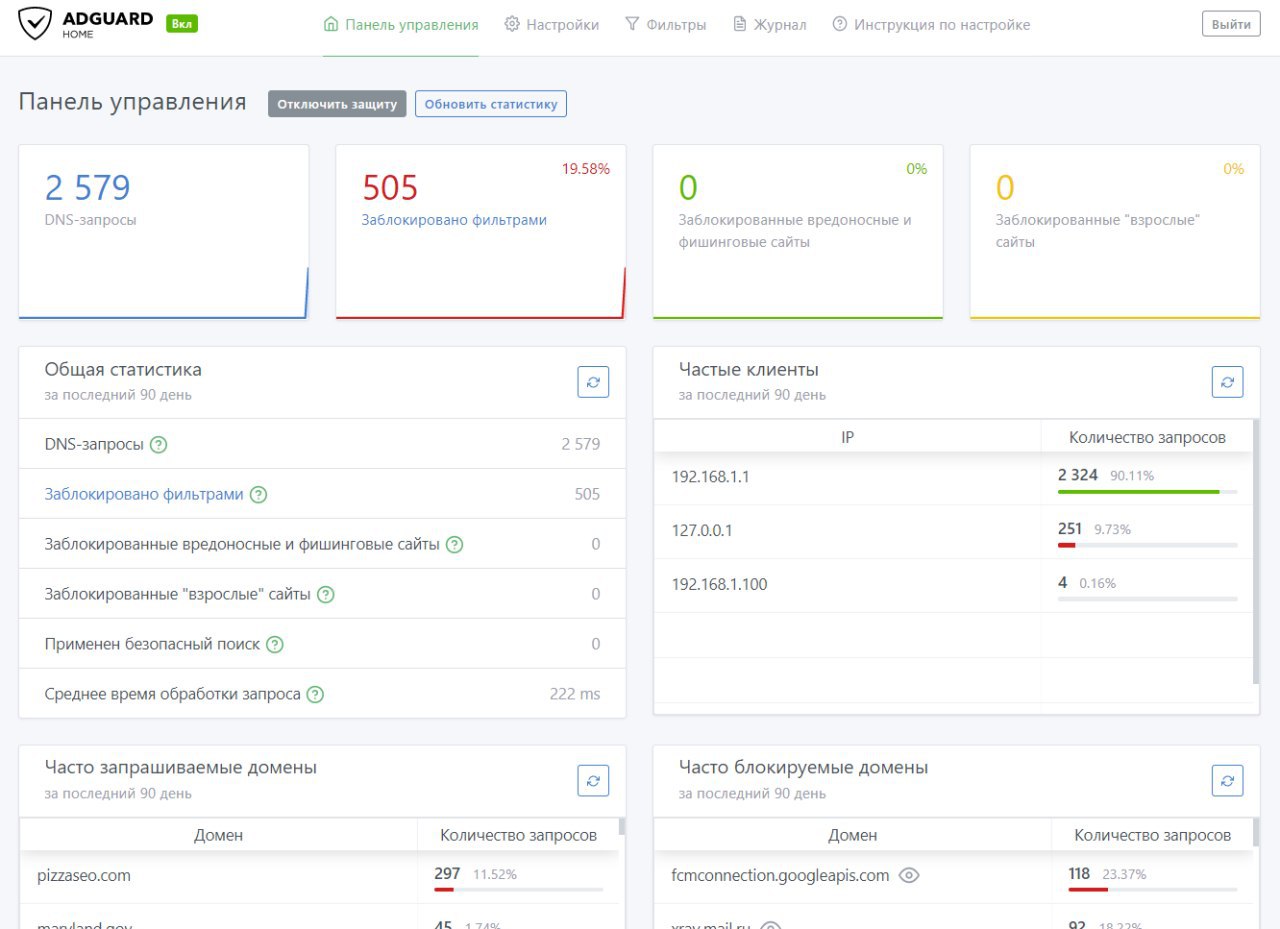This screenshot has height=929, width=1280.
Task: Click the Выйти logout button
Action: click(1231, 24)
